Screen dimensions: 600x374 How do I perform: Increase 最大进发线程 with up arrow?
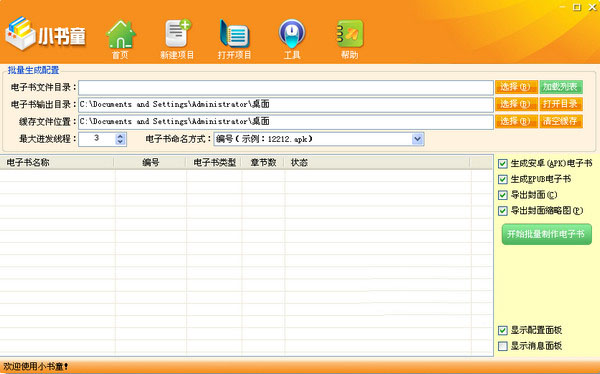(x=120, y=136)
